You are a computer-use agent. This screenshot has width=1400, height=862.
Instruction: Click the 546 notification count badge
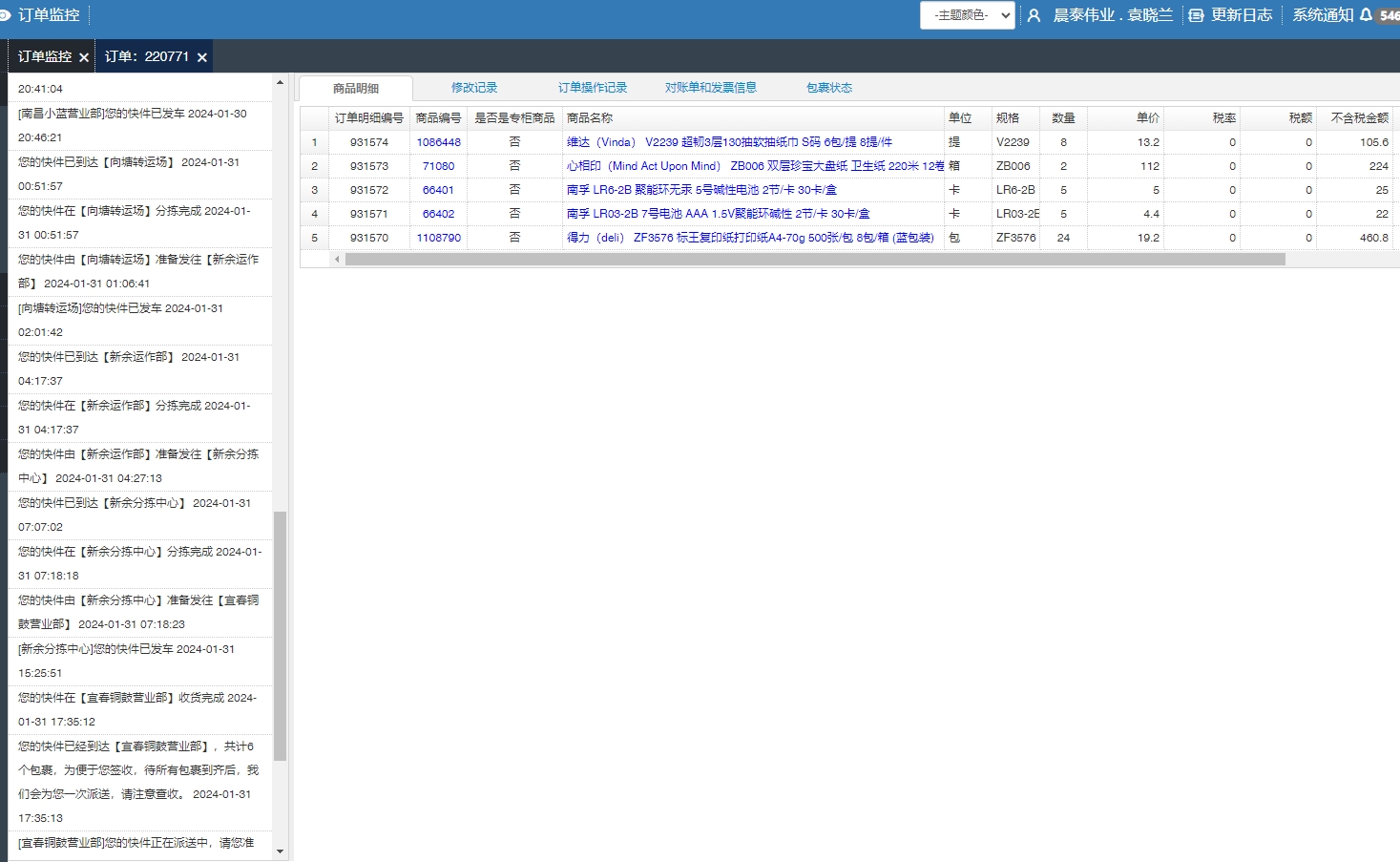click(1389, 15)
